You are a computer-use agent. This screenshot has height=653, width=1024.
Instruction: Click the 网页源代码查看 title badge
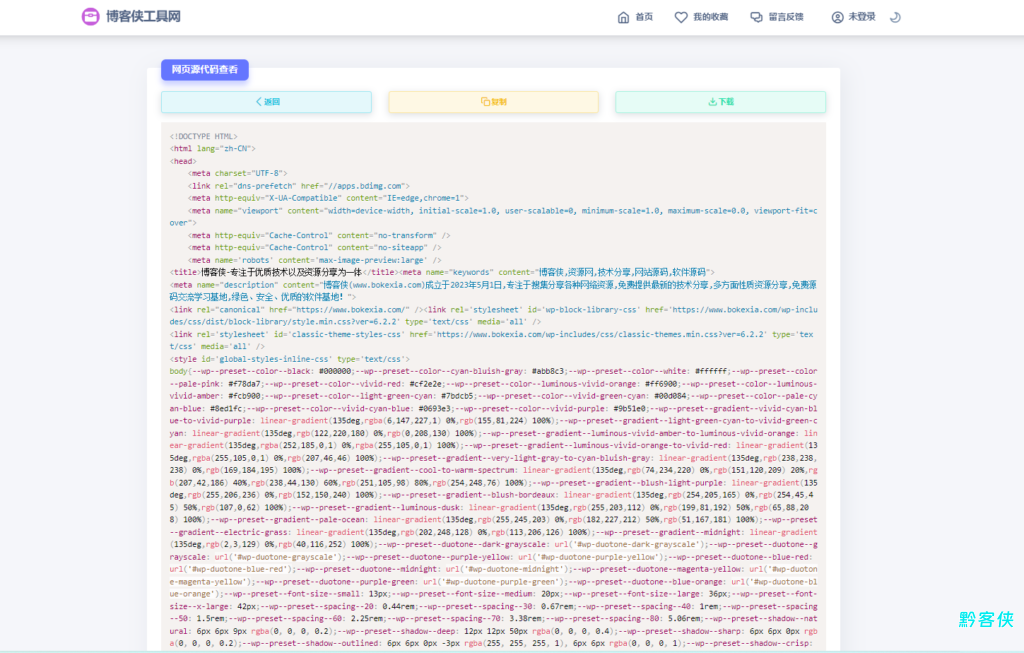(x=205, y=70)
